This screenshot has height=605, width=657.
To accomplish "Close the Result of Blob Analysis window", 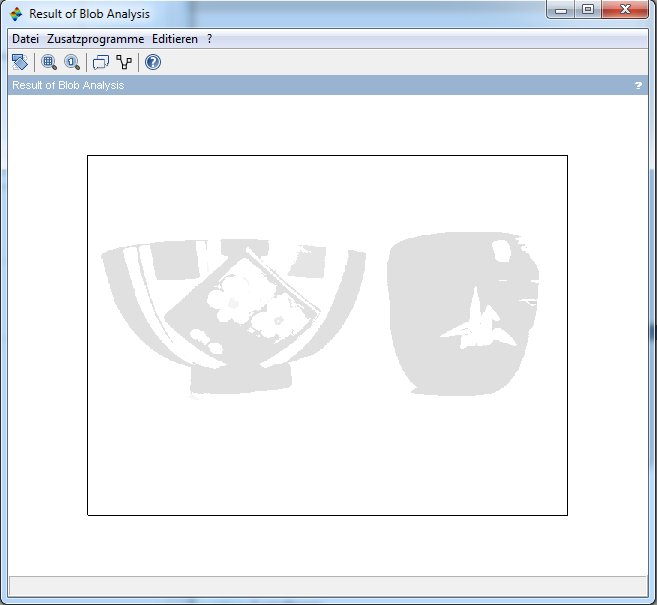I will click(x=625, y=9).
